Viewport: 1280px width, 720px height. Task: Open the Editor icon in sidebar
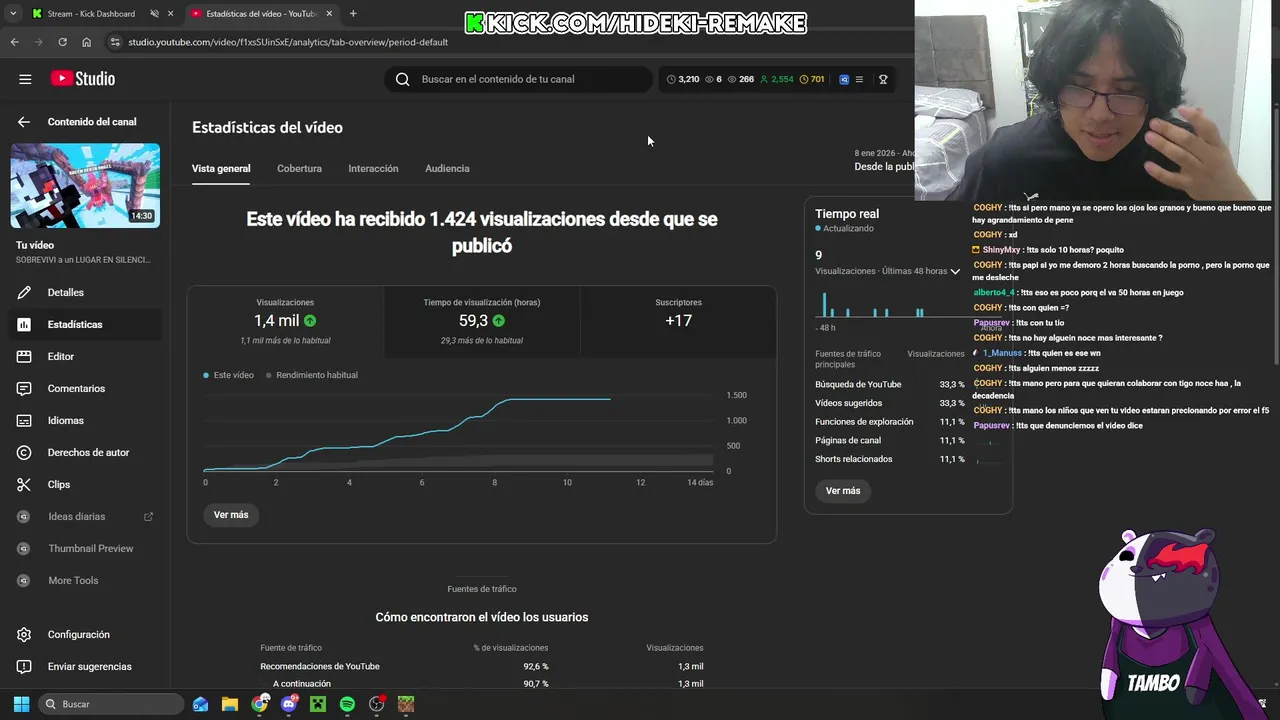coord(24,357)
